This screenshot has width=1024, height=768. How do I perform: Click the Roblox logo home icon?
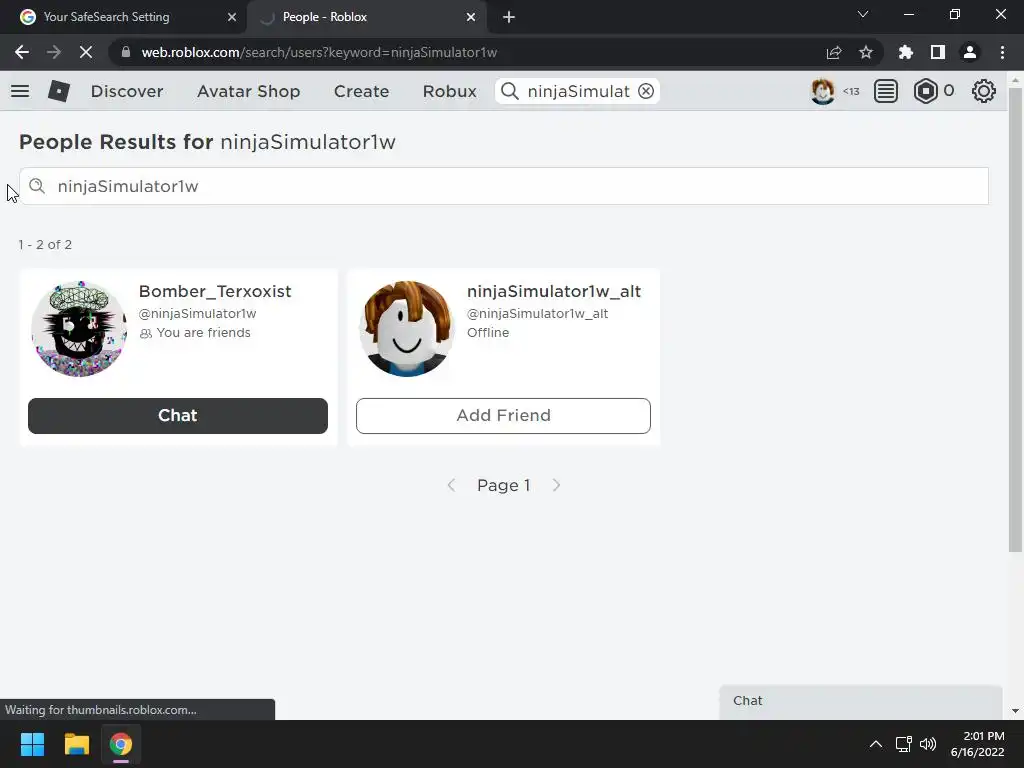point(59,91)
